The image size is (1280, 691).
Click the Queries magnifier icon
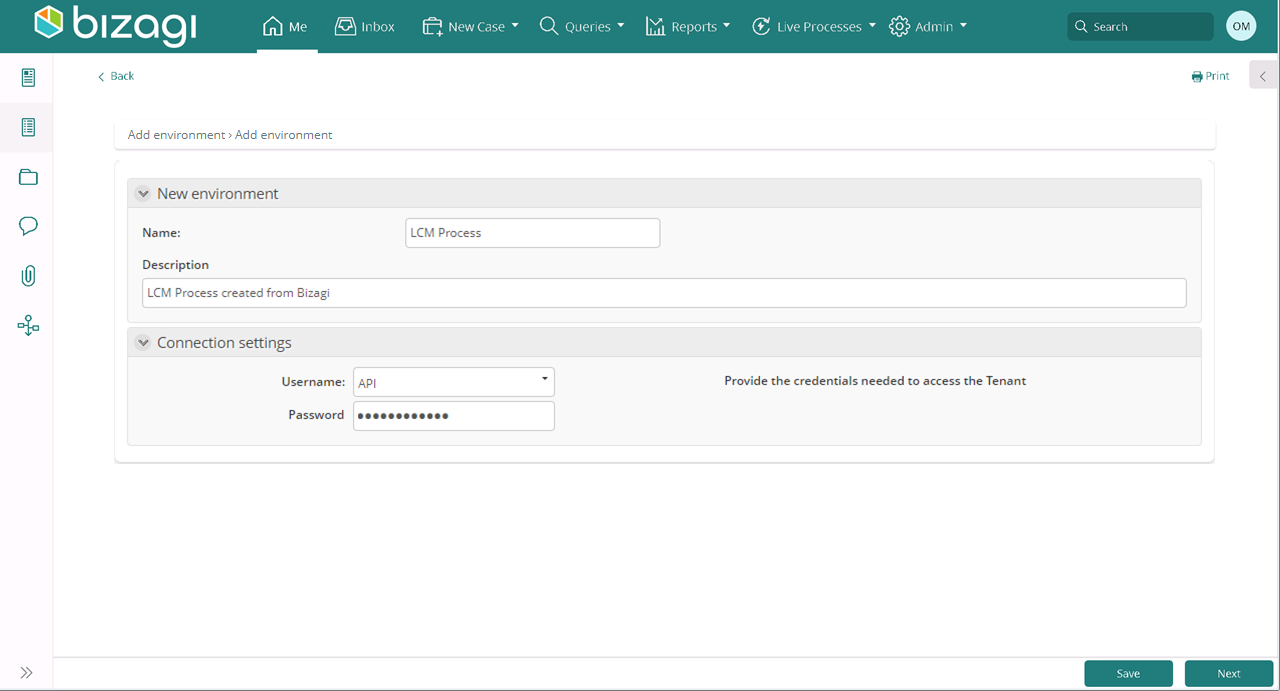point(548,26)
